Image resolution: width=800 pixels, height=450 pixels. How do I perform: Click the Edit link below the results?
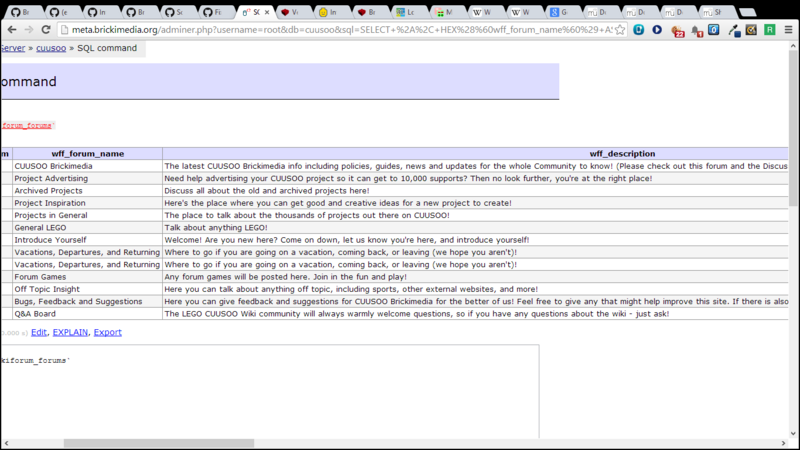(39, 332)
